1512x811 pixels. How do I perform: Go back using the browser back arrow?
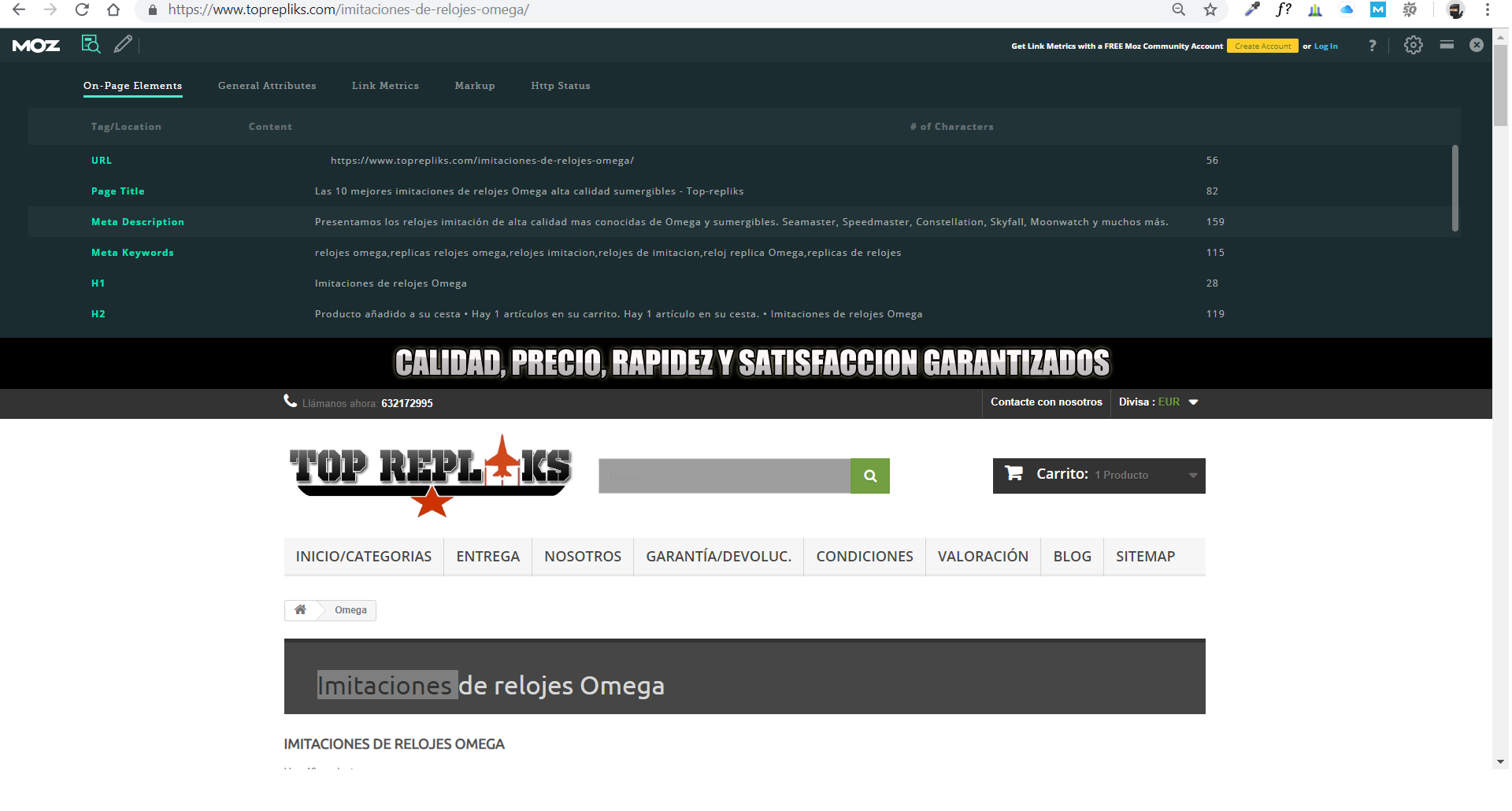tap(19, 10)
